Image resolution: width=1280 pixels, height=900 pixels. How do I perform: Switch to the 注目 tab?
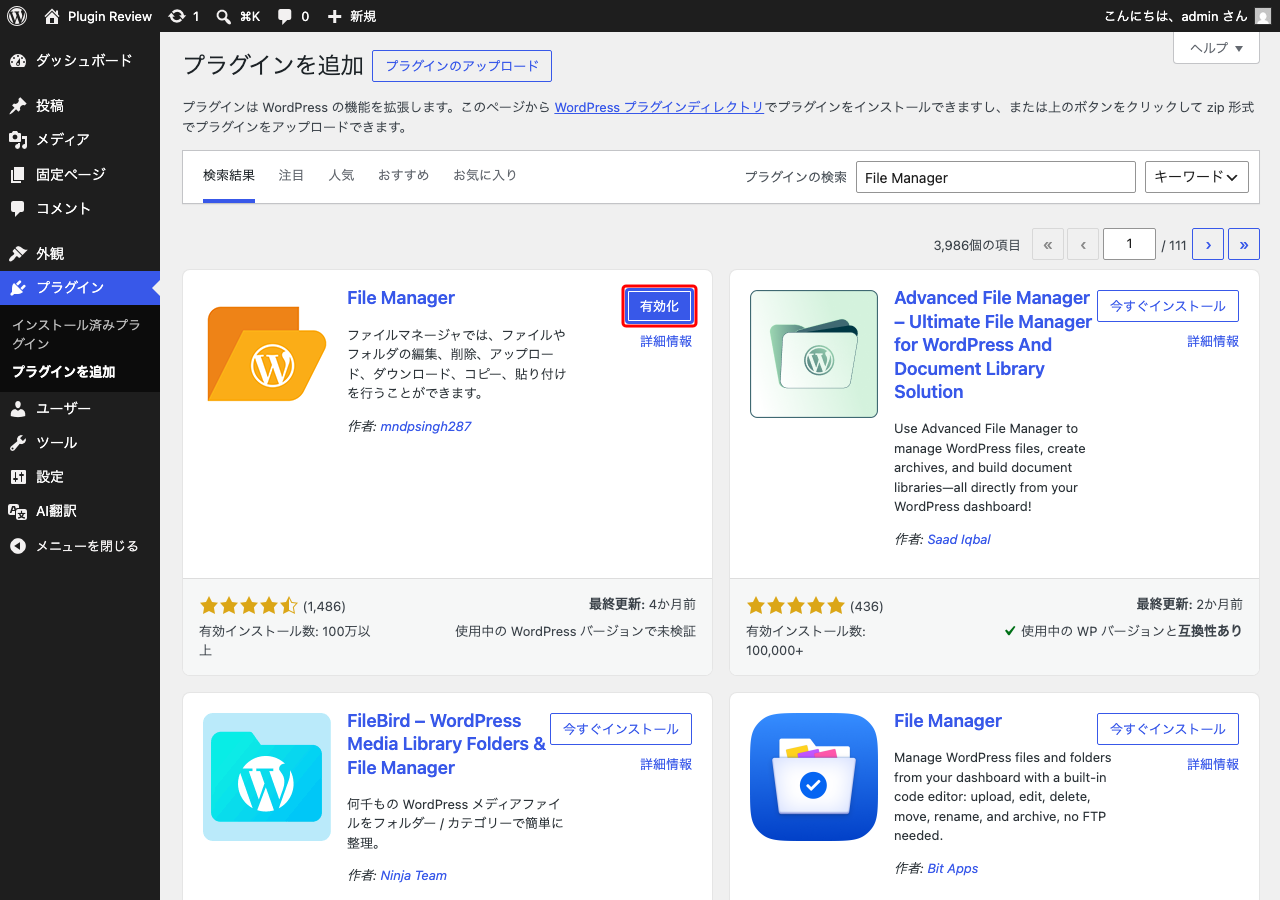click(x=292, y=176)
